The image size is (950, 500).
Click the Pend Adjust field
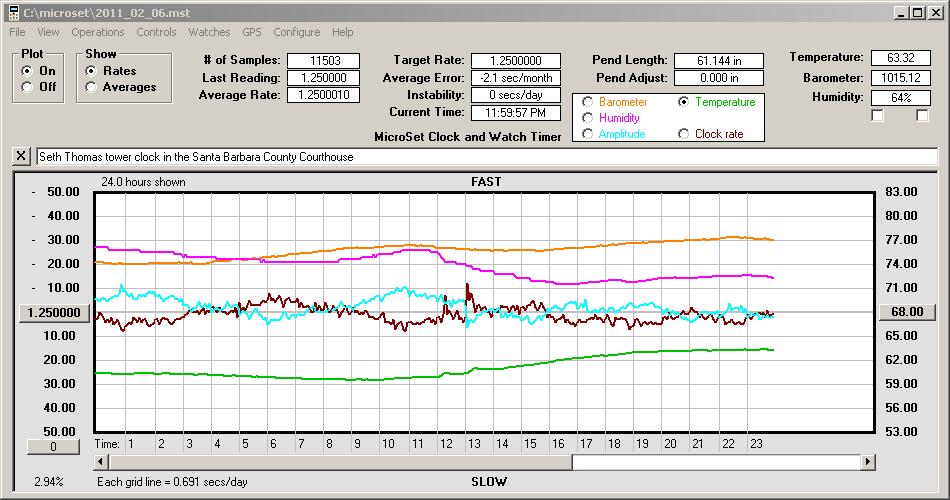click(719, 78)
